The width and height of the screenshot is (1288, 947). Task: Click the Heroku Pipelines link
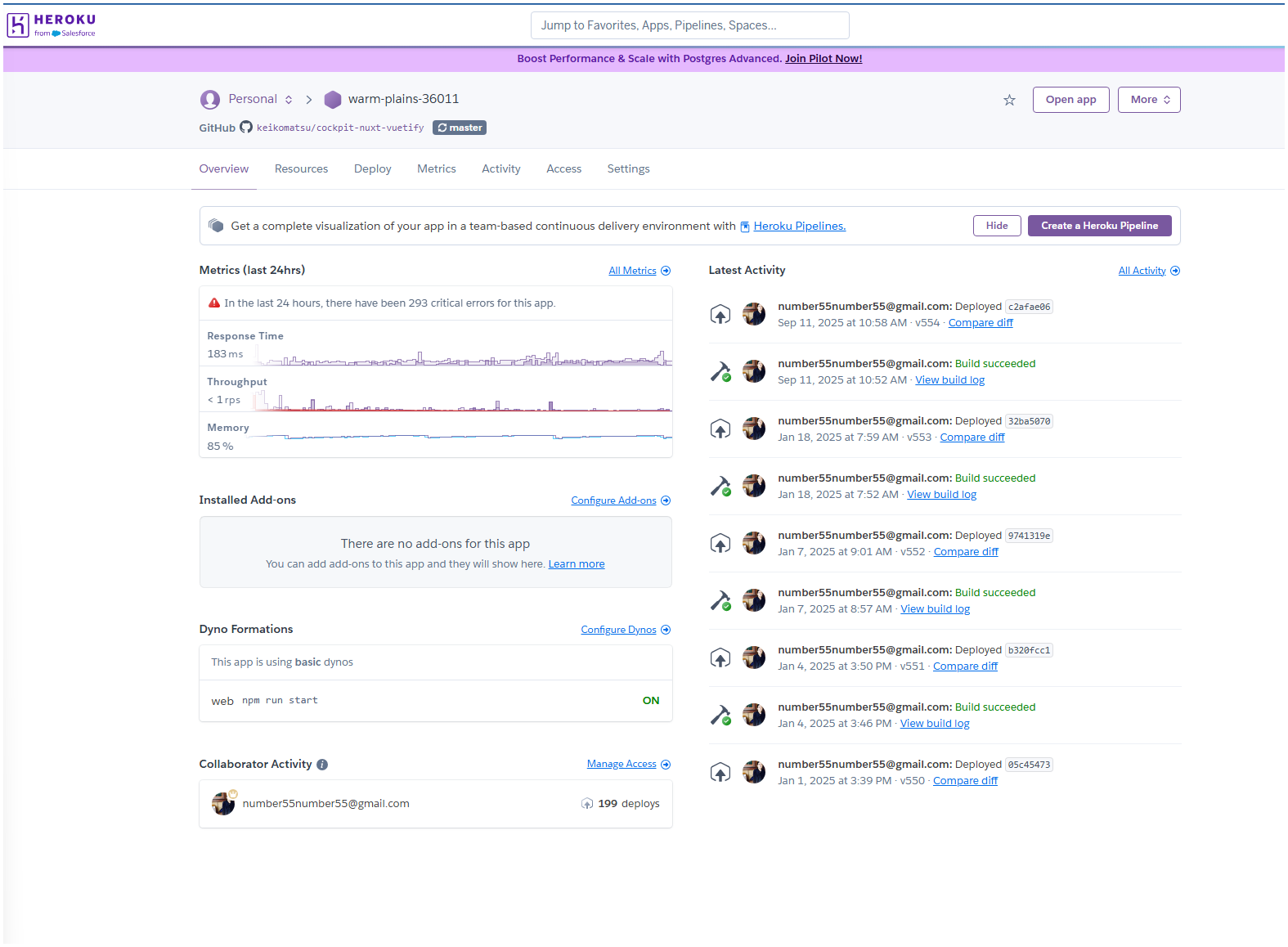[799, 227]
